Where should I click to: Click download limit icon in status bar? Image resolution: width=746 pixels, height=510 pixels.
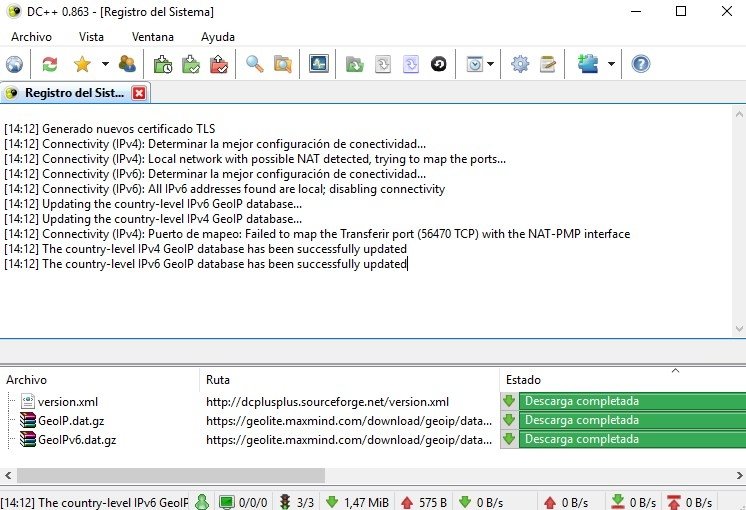(x=618, y=502)
